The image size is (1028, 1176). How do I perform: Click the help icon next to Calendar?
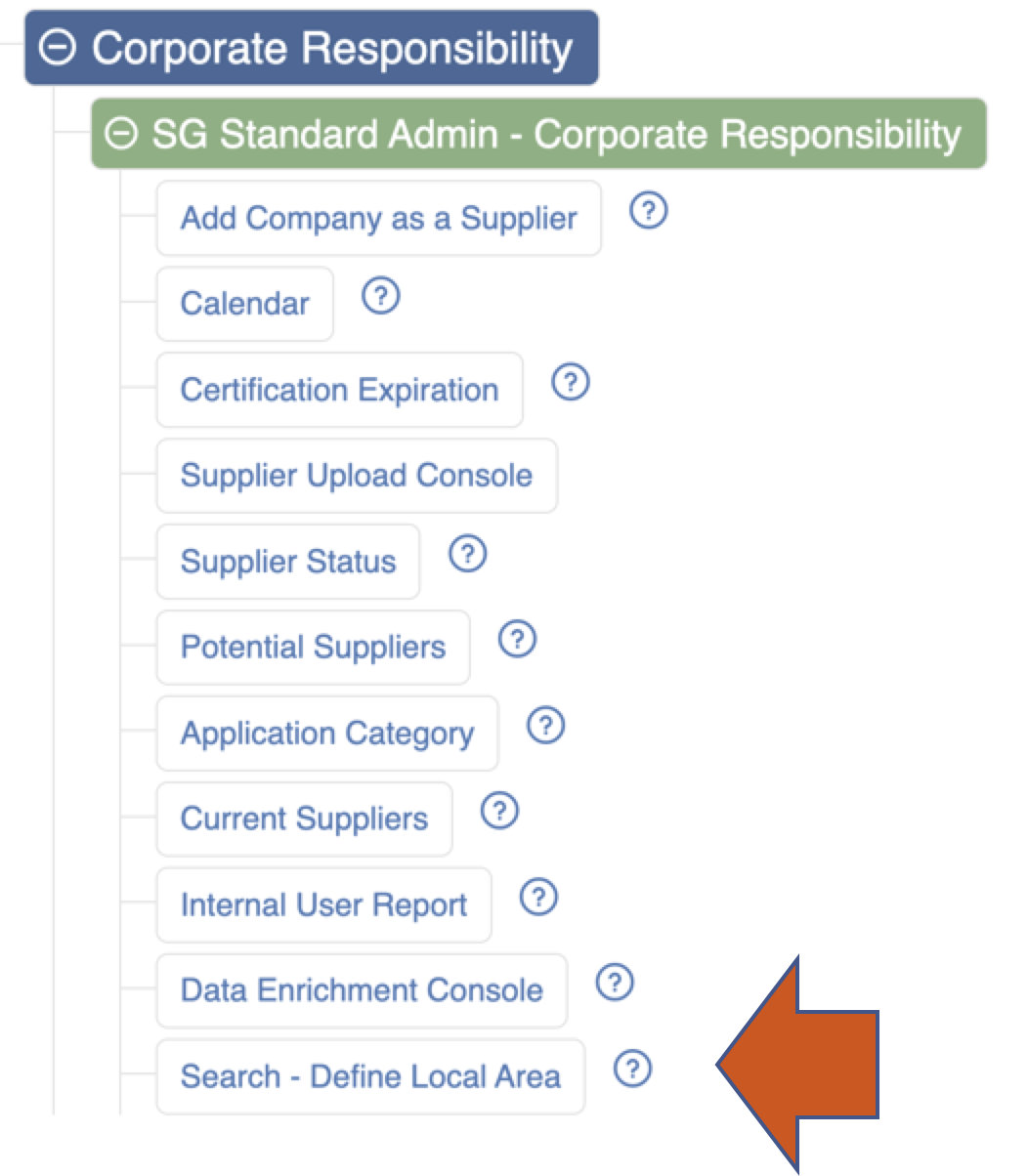tap(380, 296)
